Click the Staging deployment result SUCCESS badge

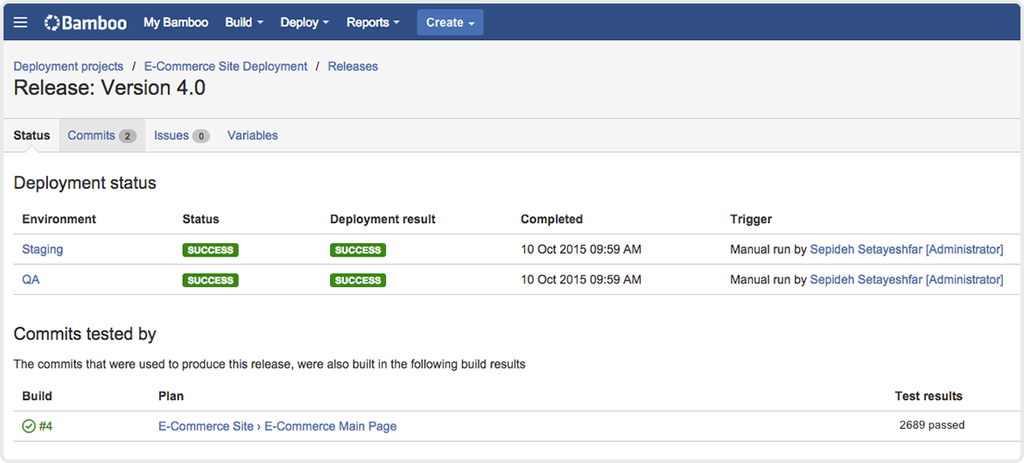coord(358,250)
